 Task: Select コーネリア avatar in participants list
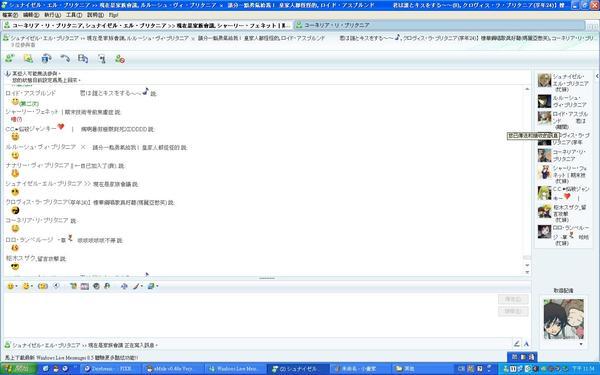544,155
